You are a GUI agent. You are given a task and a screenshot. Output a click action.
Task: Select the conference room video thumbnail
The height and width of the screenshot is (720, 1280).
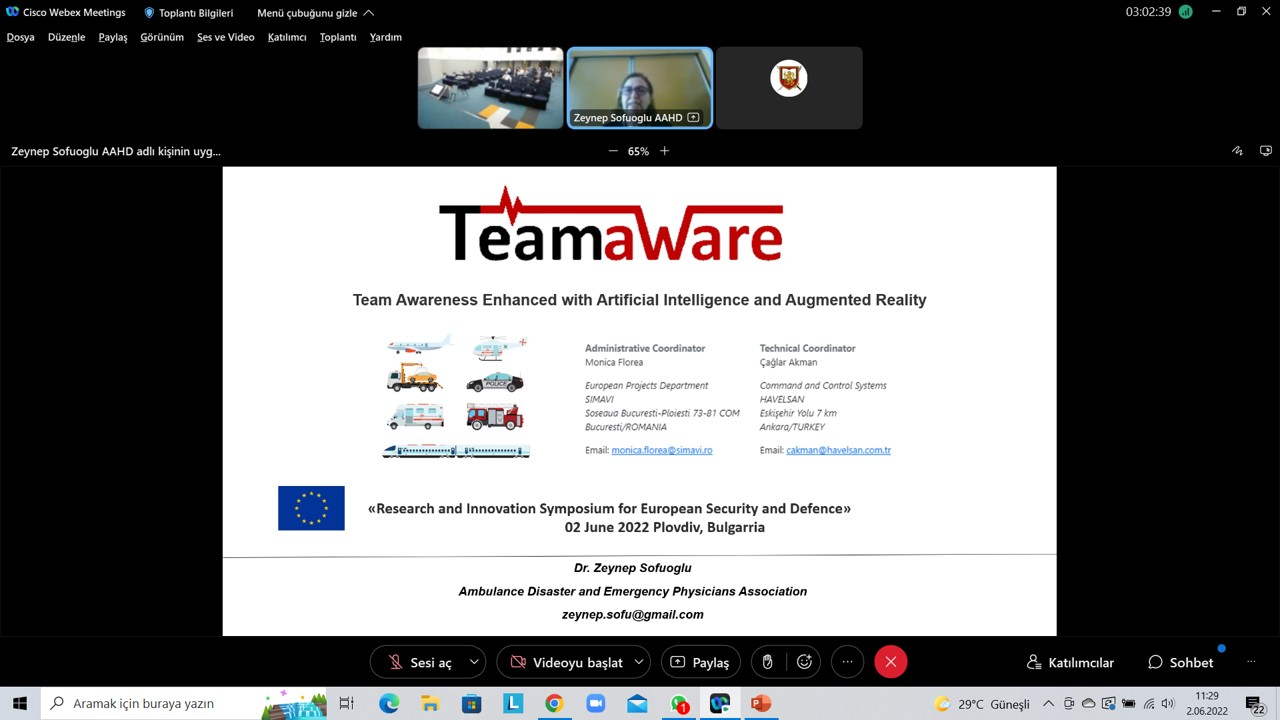[x=490, y=88]
